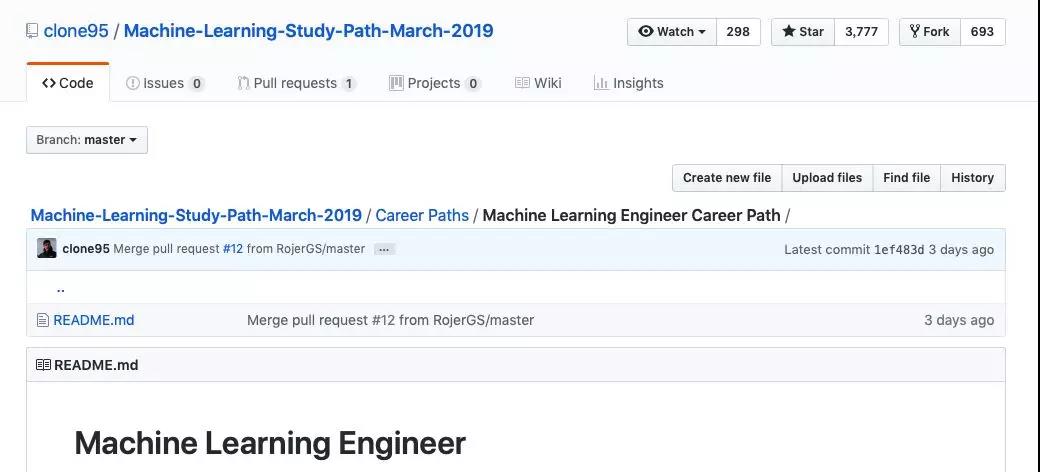Click the clone95 avatar thumbnail in the commit bar
Viewport: 1040px width, 472px height.
(46, 249)
